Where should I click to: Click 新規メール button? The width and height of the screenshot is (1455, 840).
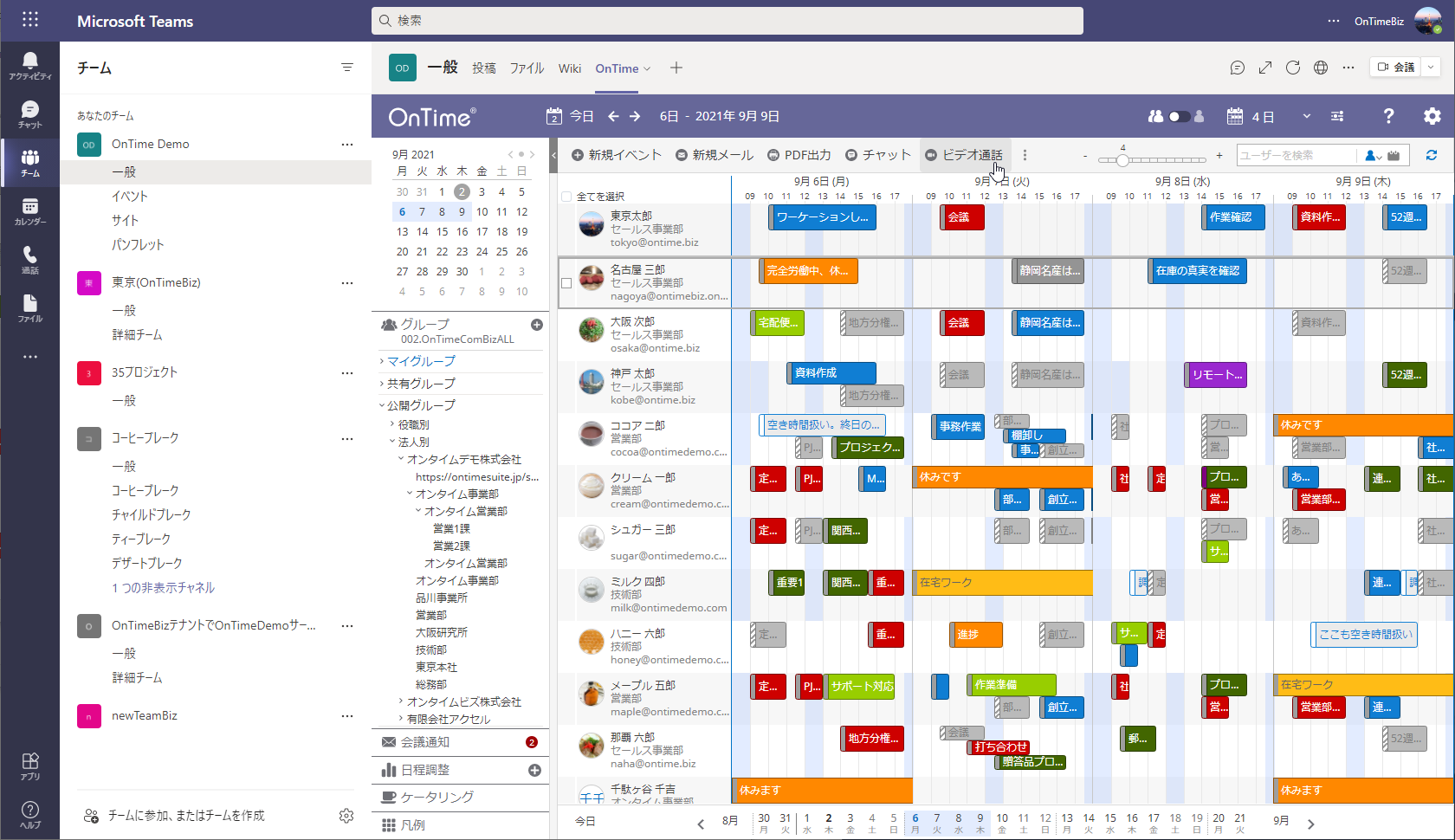tap(715, 155)
